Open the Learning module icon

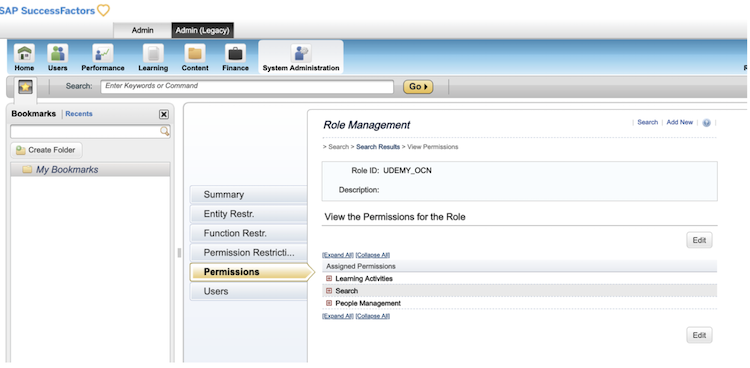click(x=153, y=53)
